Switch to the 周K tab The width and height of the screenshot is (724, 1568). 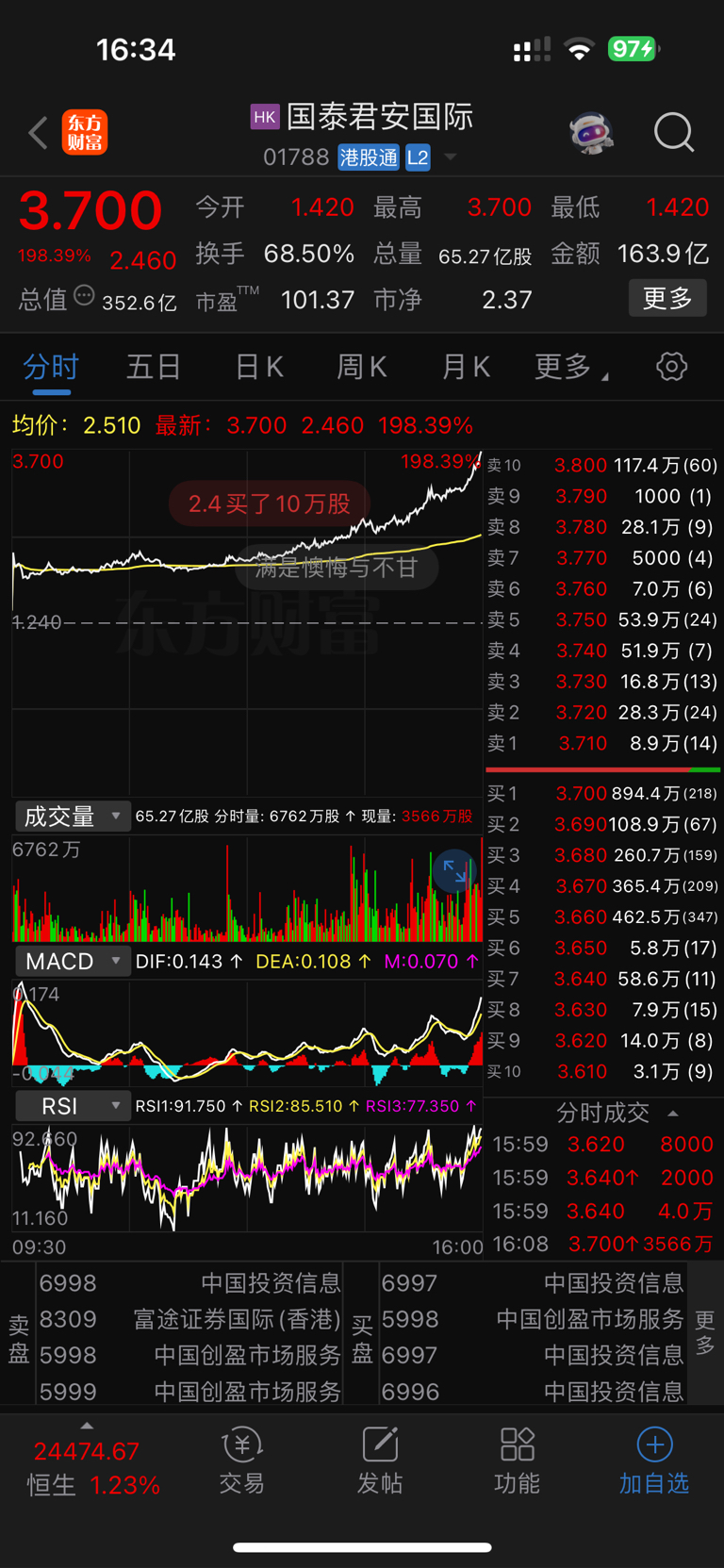point(362,366)
